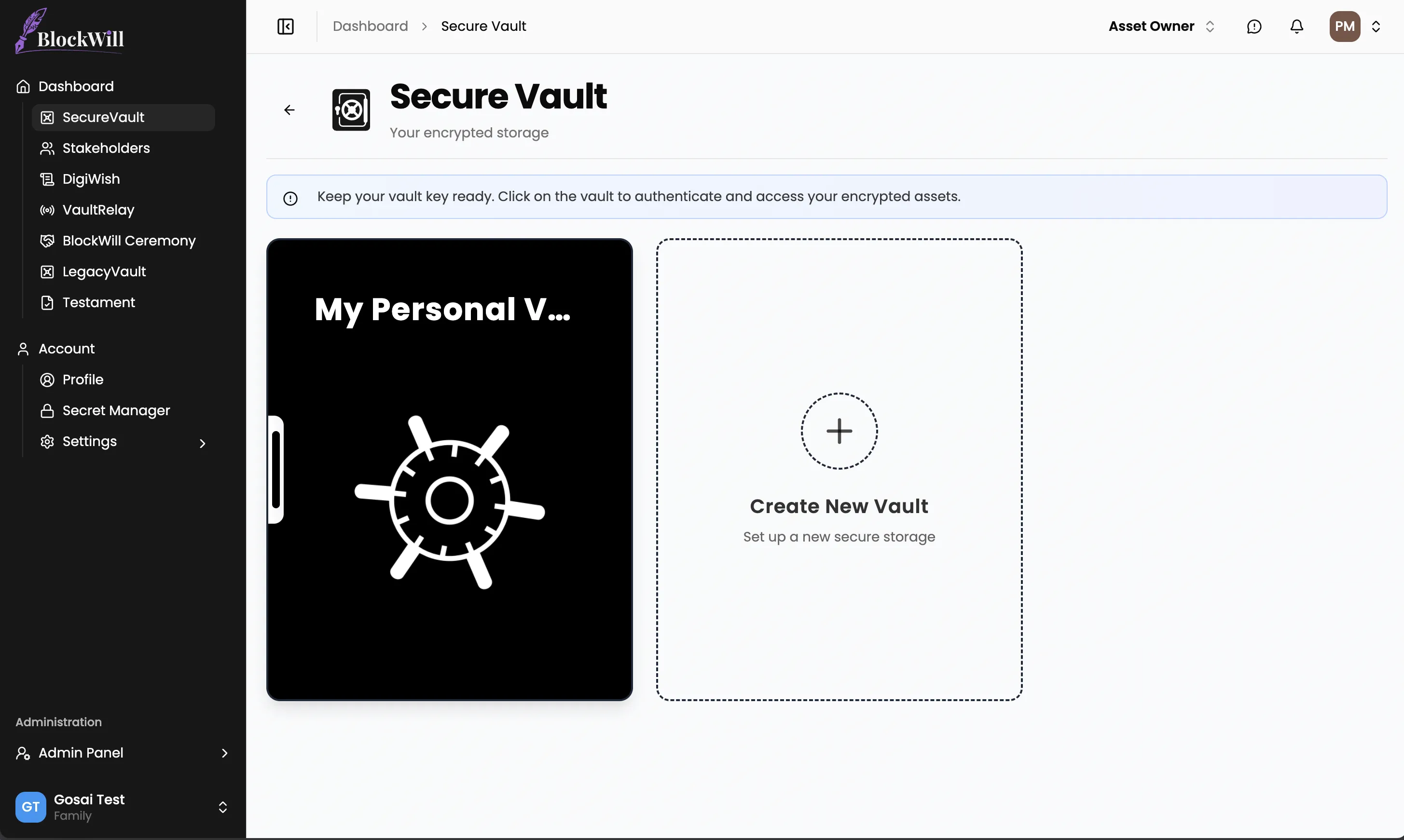This screenshot has height=840, width=1404.
Task: Go to DigiWish in the sidebar
Action: click(91, 179)
